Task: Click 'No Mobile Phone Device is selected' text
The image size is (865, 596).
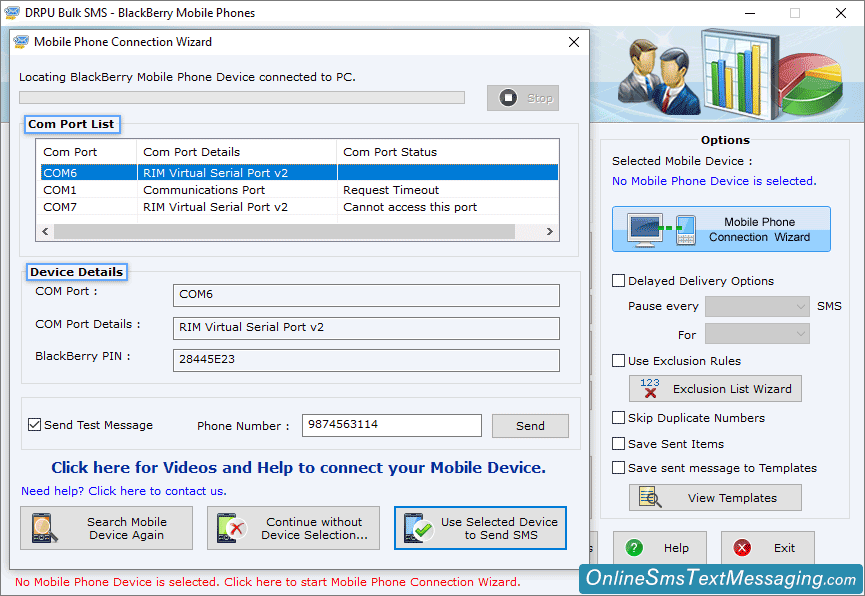Action: (x=714, y=181)
